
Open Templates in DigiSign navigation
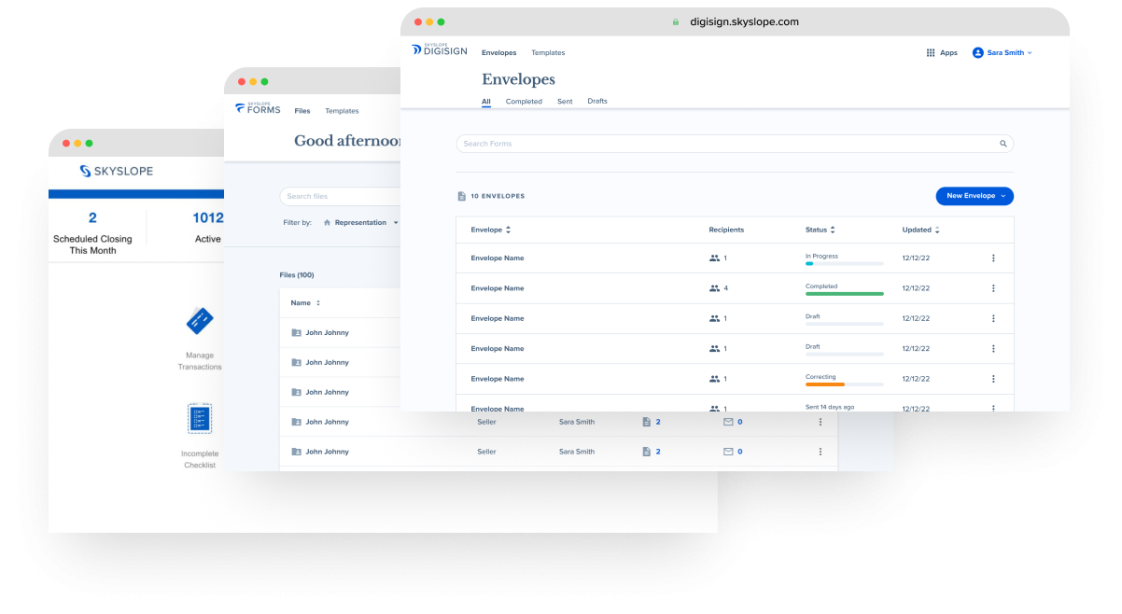(x=548, y=53)
